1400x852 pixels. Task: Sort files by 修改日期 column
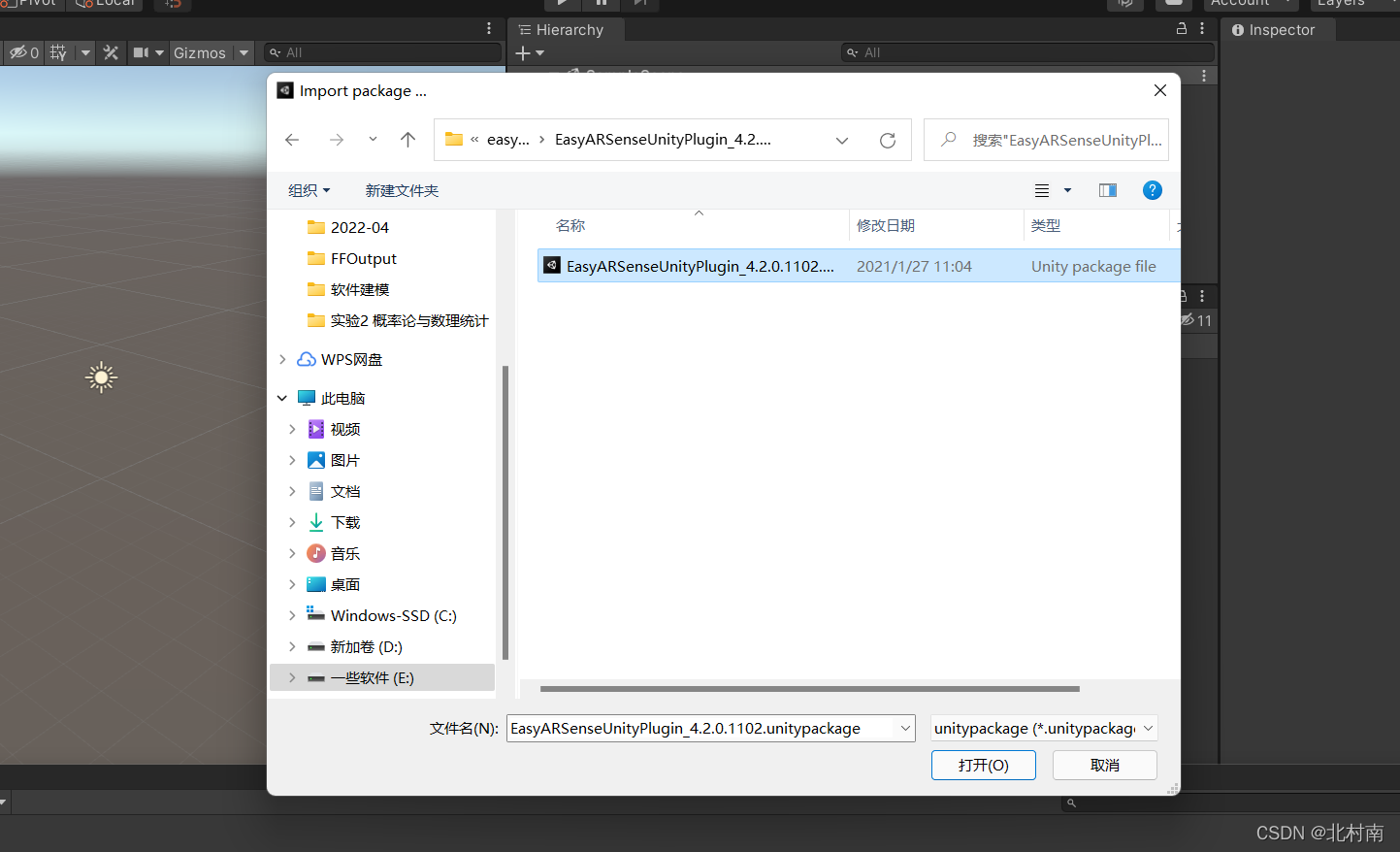click(x=886, y=225)
